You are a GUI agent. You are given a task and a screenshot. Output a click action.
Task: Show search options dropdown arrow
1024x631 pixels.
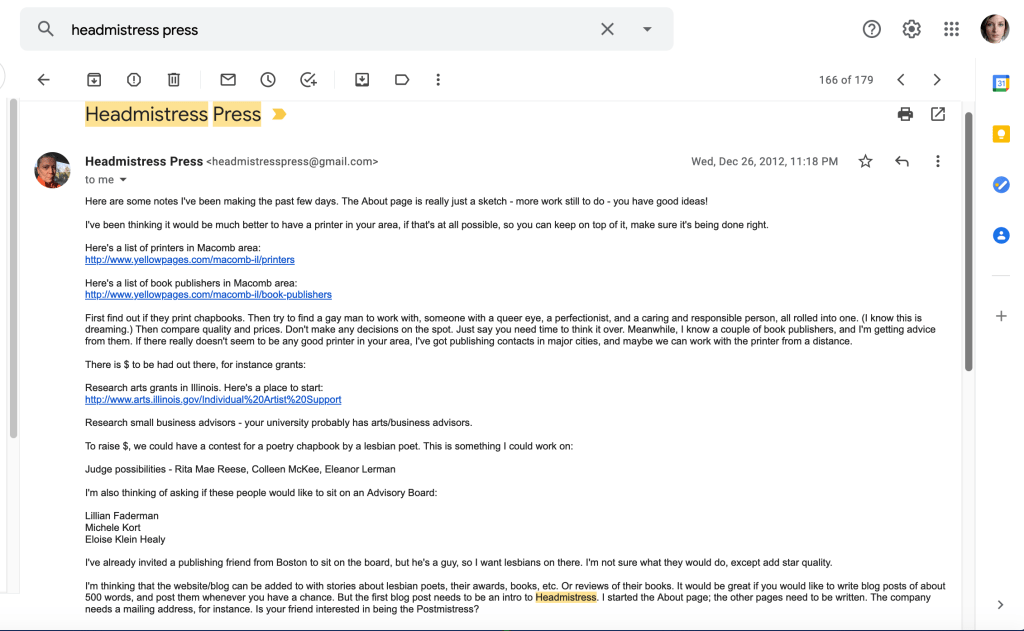647,29
